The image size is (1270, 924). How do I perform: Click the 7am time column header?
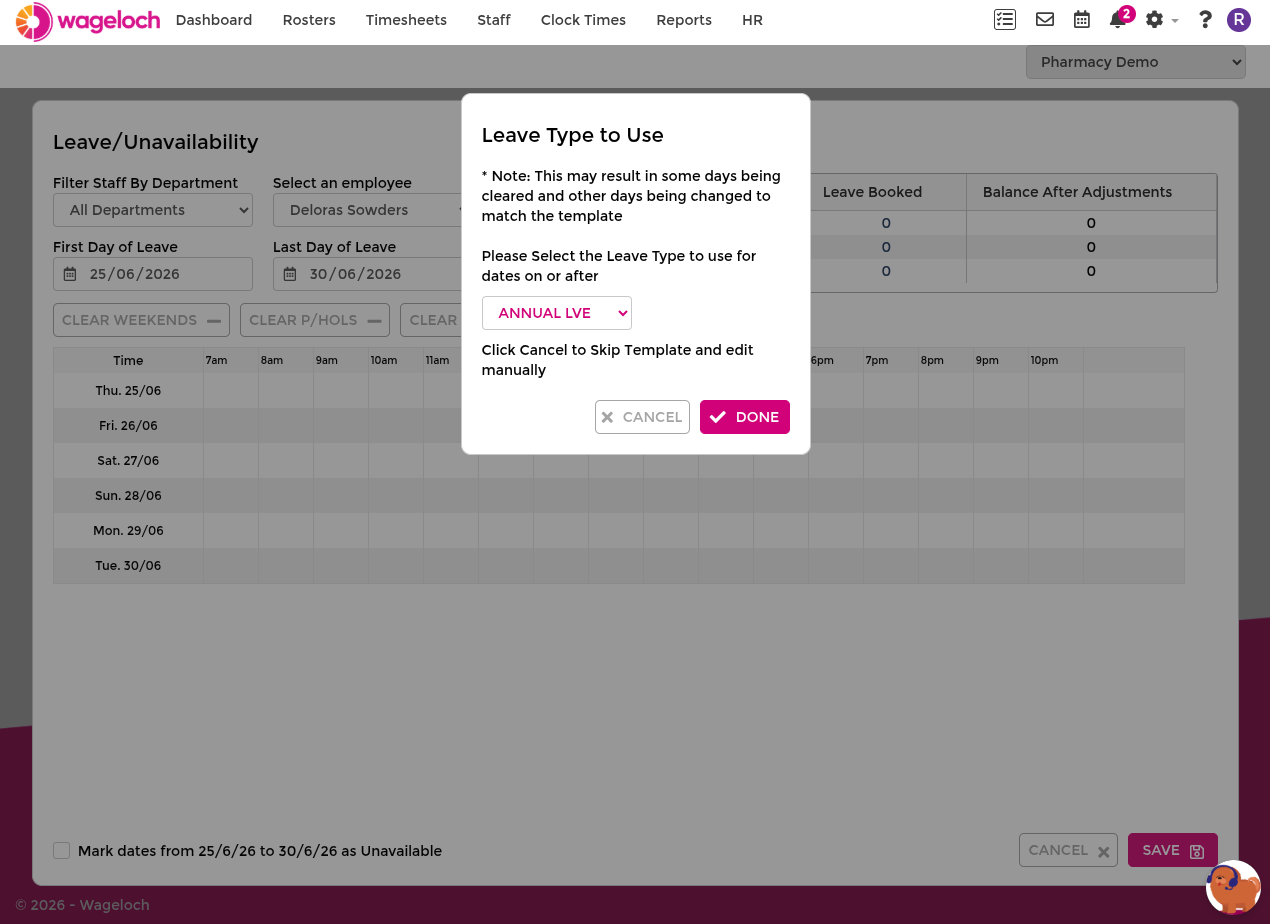click(216, 360)
